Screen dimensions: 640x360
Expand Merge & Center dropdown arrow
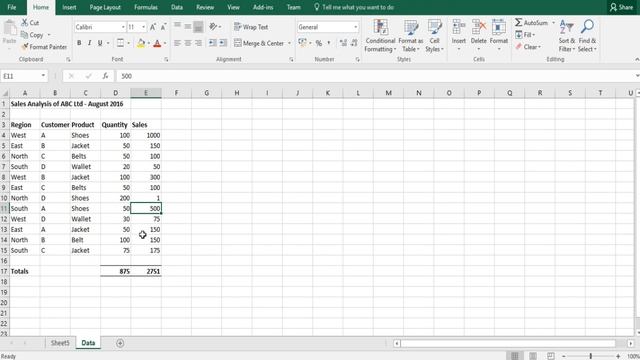pos(289,43)
